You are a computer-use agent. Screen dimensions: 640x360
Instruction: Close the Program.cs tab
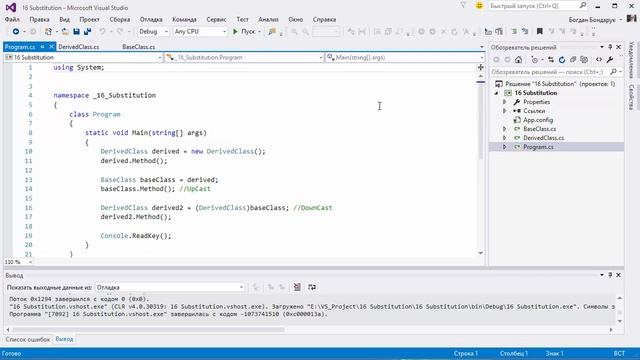point(51,47)
